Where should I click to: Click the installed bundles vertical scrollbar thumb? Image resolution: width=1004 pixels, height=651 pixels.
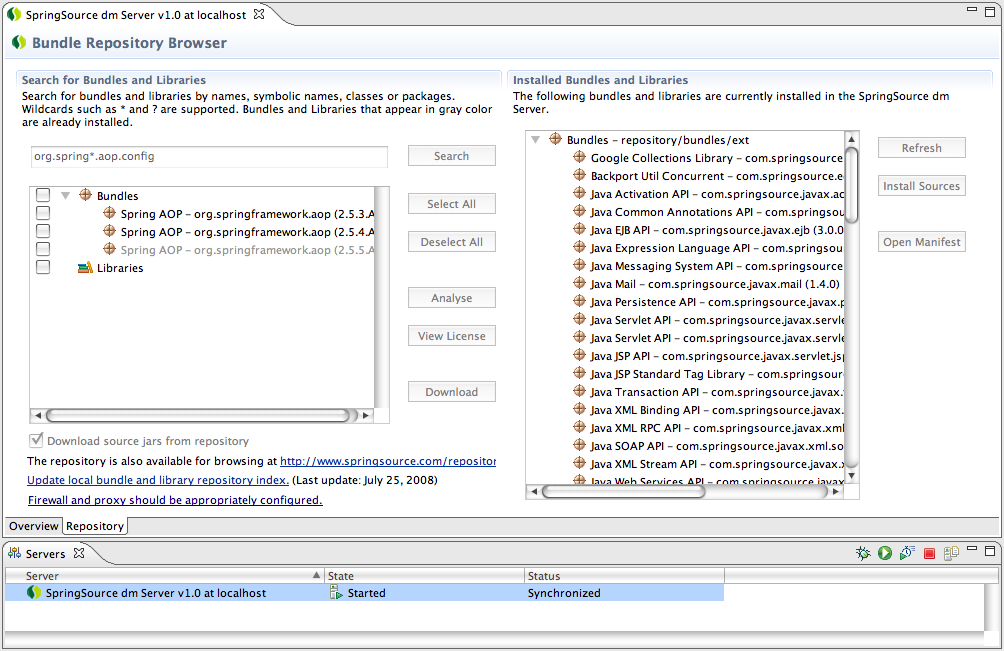852,186
